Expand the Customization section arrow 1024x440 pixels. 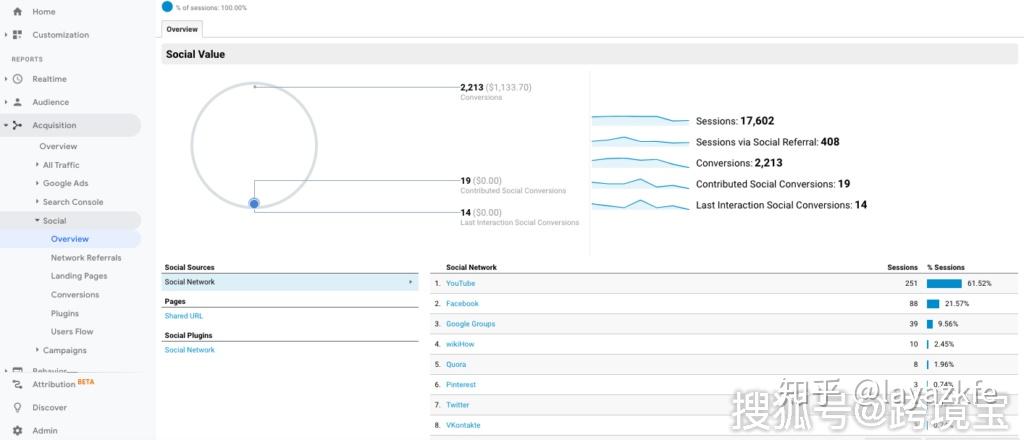6,35
